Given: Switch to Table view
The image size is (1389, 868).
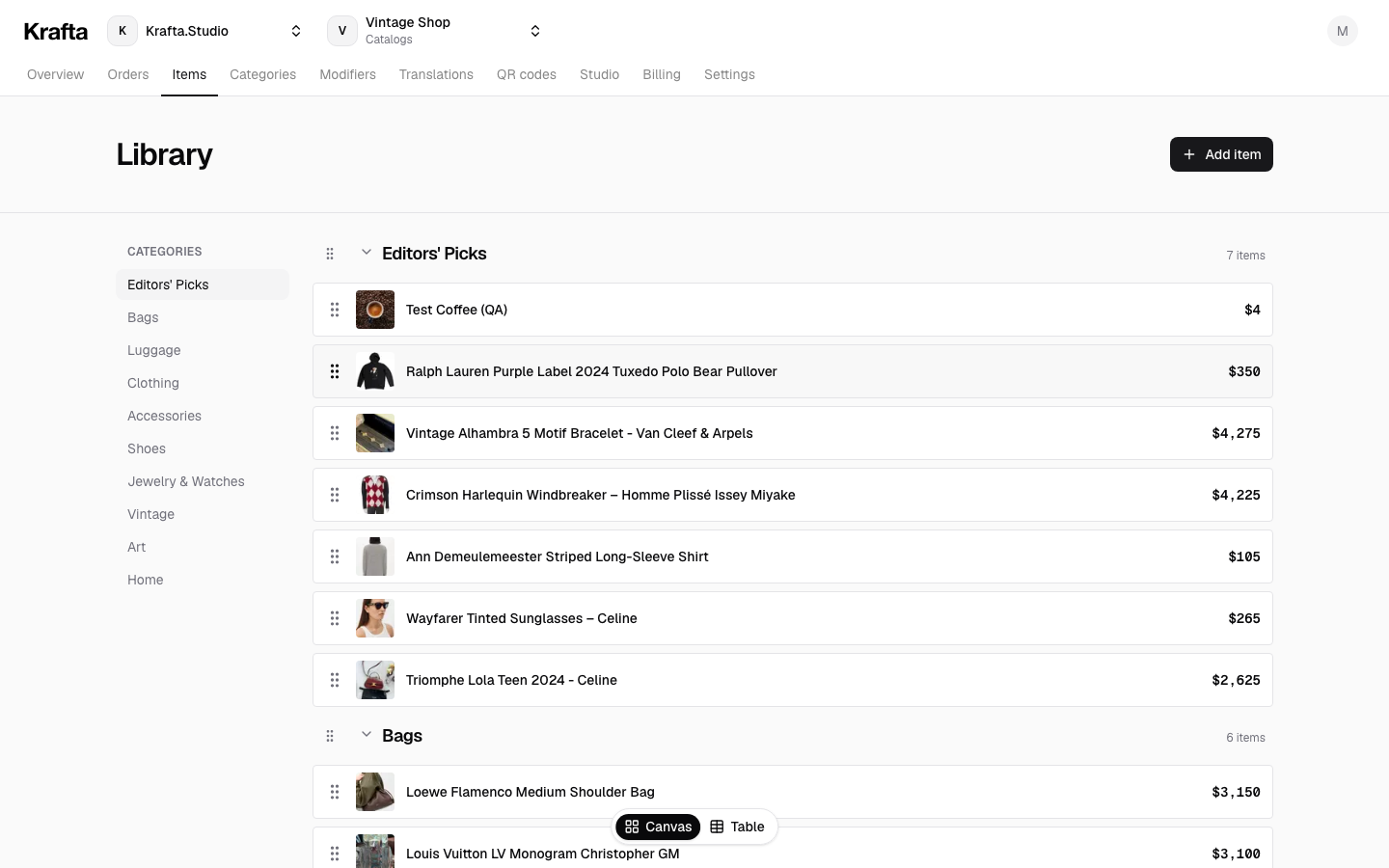Looking at the screenshot, I should [x=737, y=827].
